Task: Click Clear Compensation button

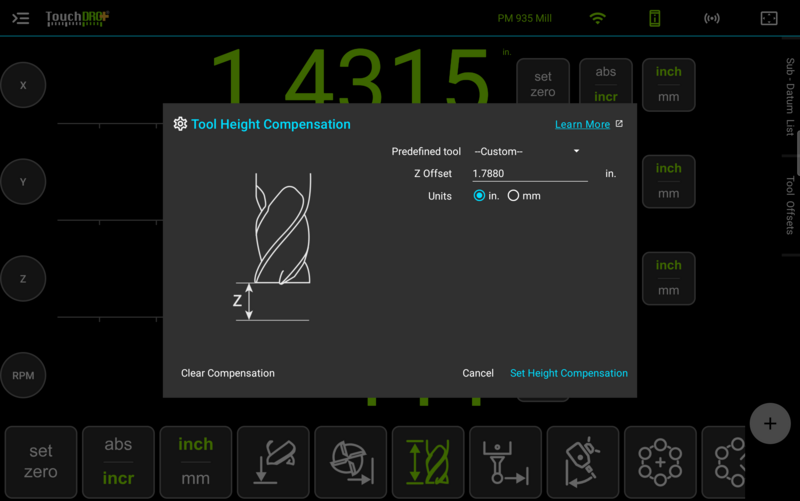Action: (228, 373)
